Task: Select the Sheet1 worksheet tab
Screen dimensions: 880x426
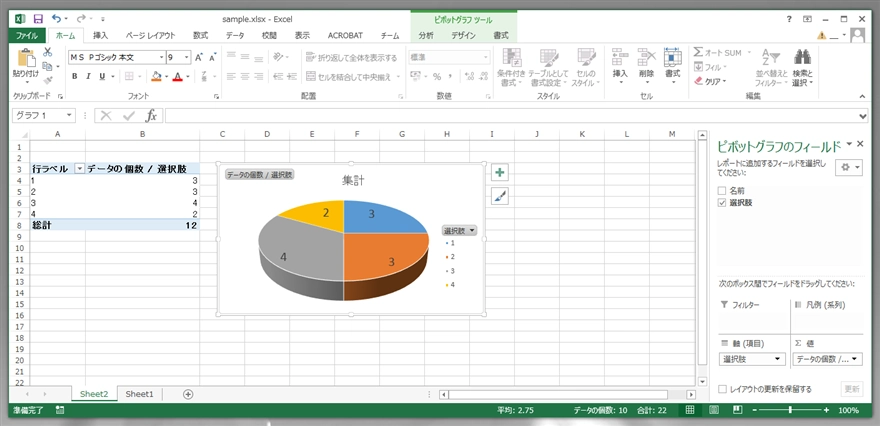Action: pos(139,394)
